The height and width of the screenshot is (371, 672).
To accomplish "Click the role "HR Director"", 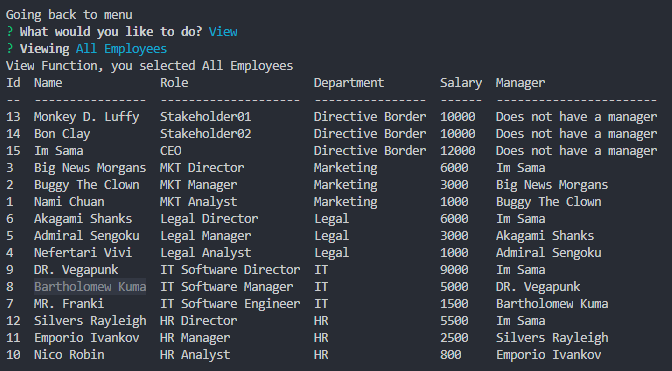I will point(198,321).
